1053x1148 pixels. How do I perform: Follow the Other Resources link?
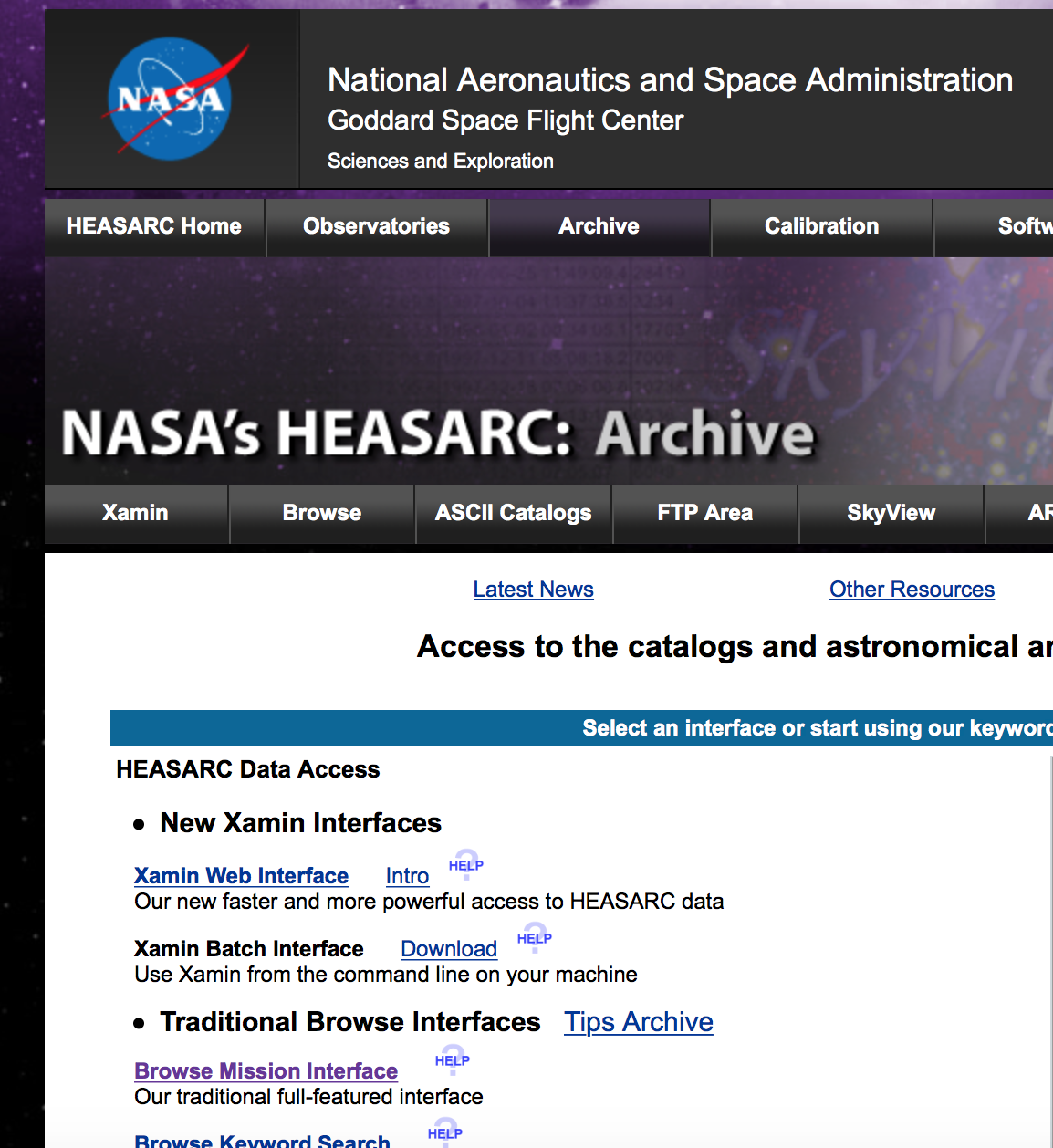tap(912, 590)
